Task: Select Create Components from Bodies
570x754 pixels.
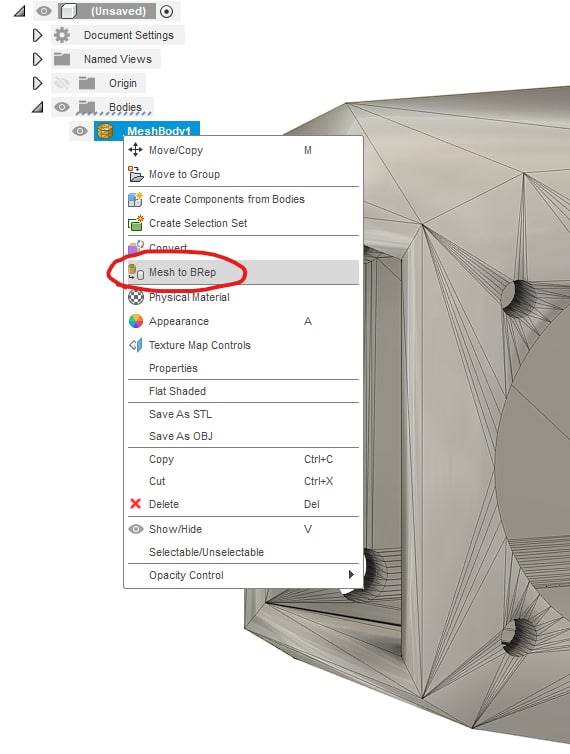Action: coord(243,199)
